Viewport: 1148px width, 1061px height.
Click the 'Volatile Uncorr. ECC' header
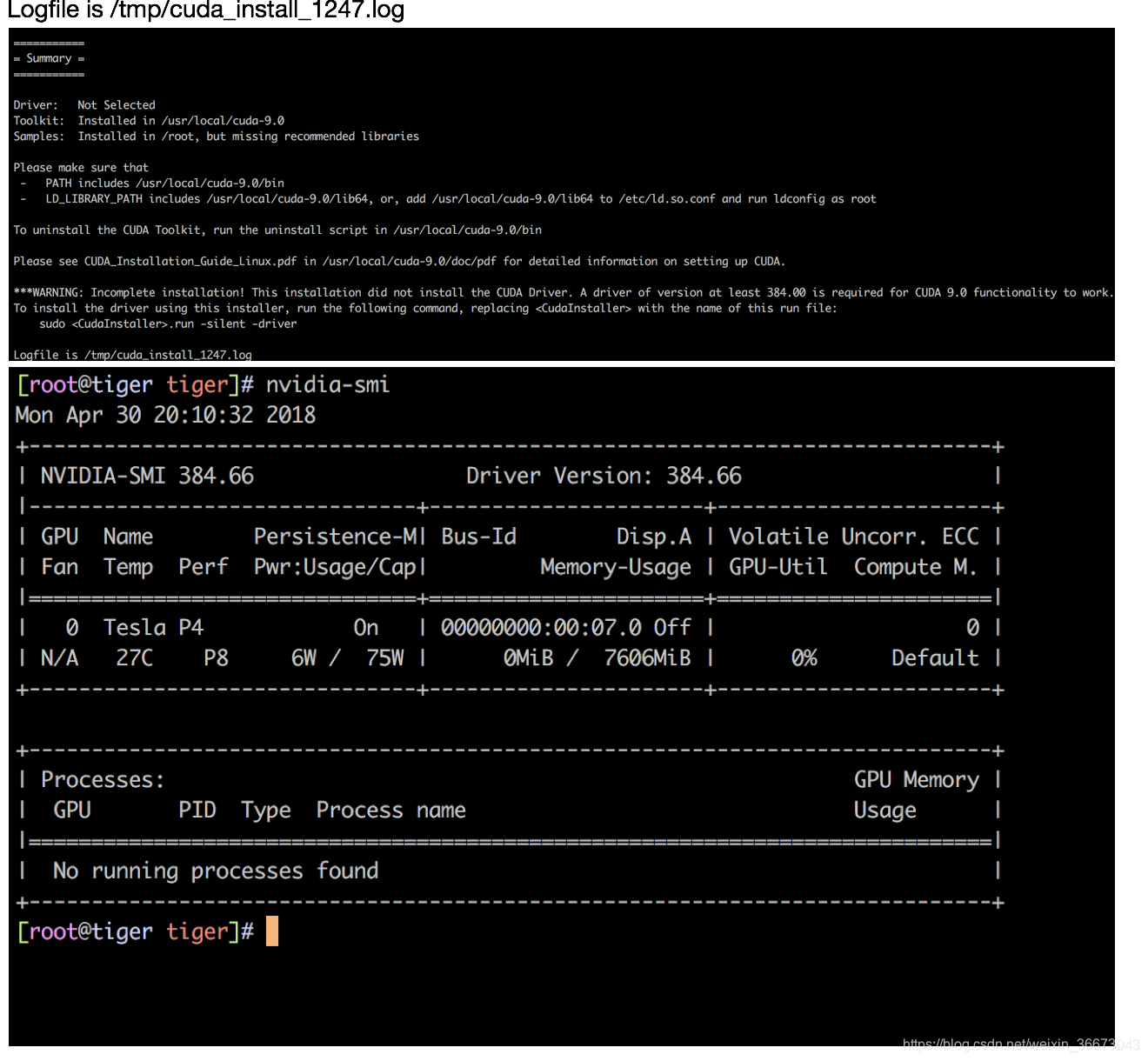(853, 537)
